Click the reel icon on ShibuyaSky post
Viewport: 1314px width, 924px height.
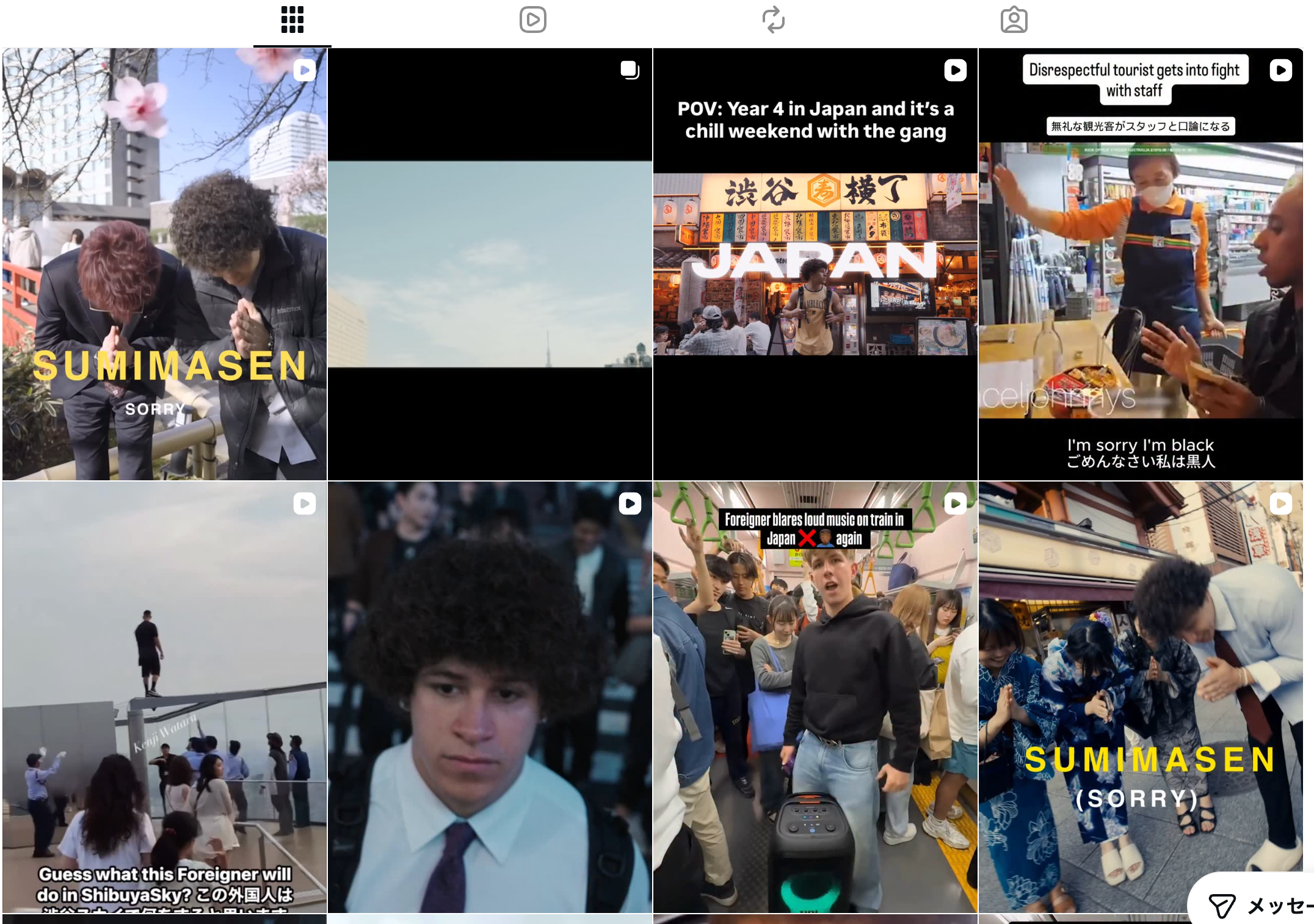[305, 504]
